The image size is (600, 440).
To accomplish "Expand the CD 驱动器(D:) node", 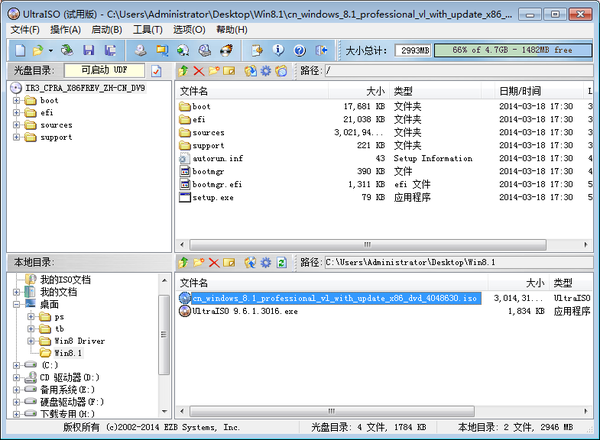I will pyautogui.click(x=16, y=378).
